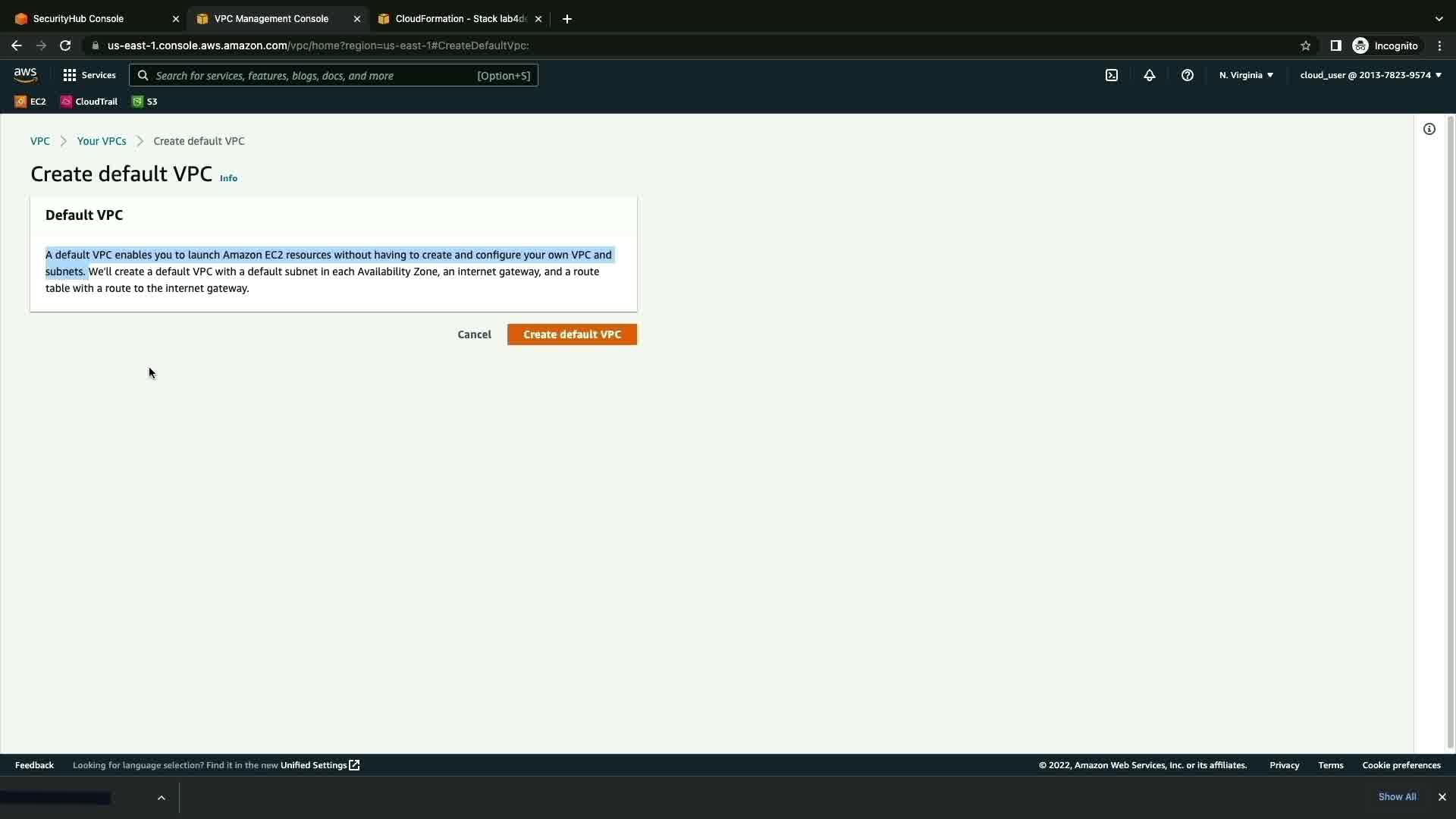Switch to SecurityHub Console tab
The height and width of the screenshot is (819, 1456).
[x=78, y=19]
